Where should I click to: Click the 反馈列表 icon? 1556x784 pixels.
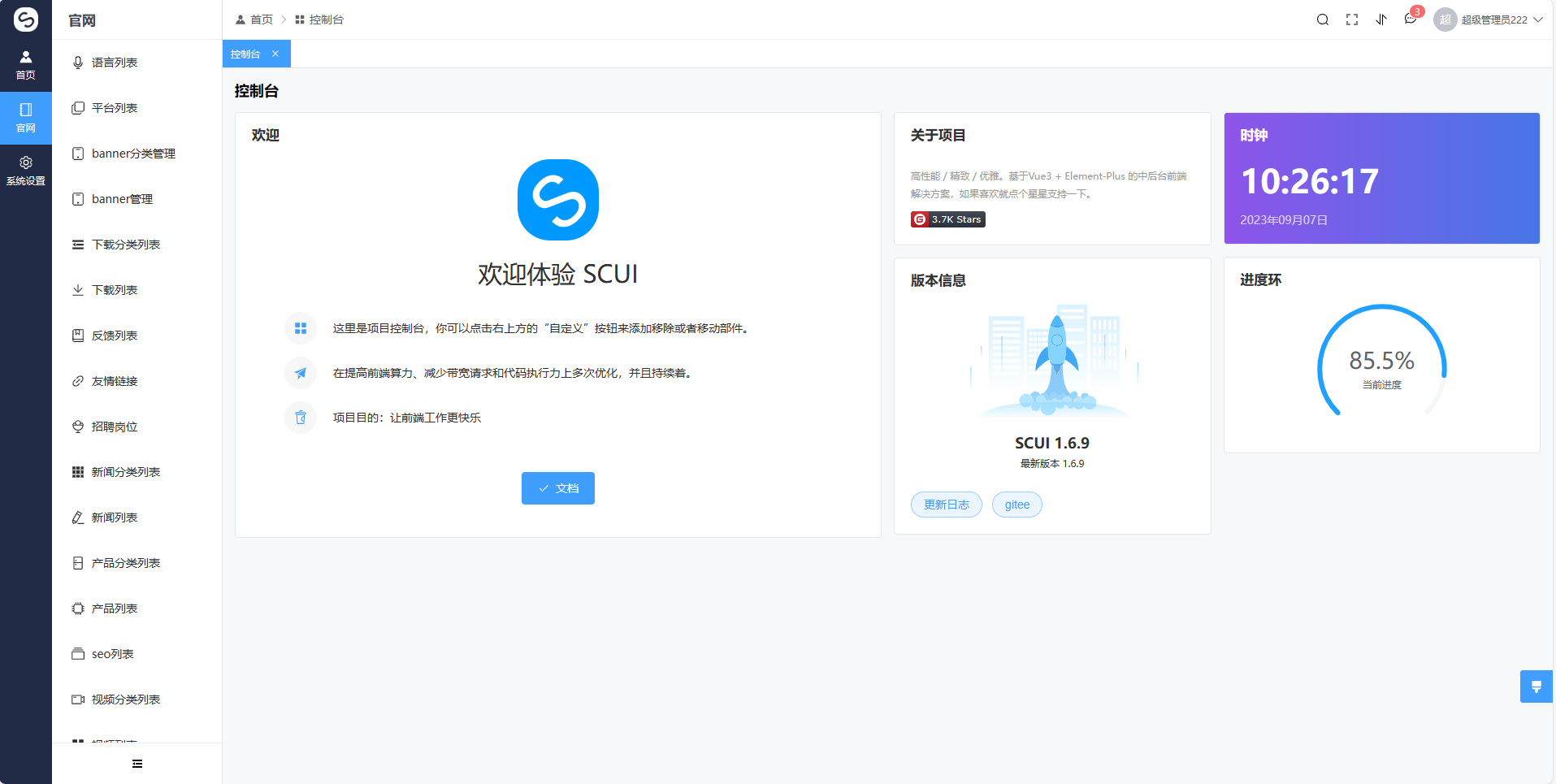tap(78, 336)
